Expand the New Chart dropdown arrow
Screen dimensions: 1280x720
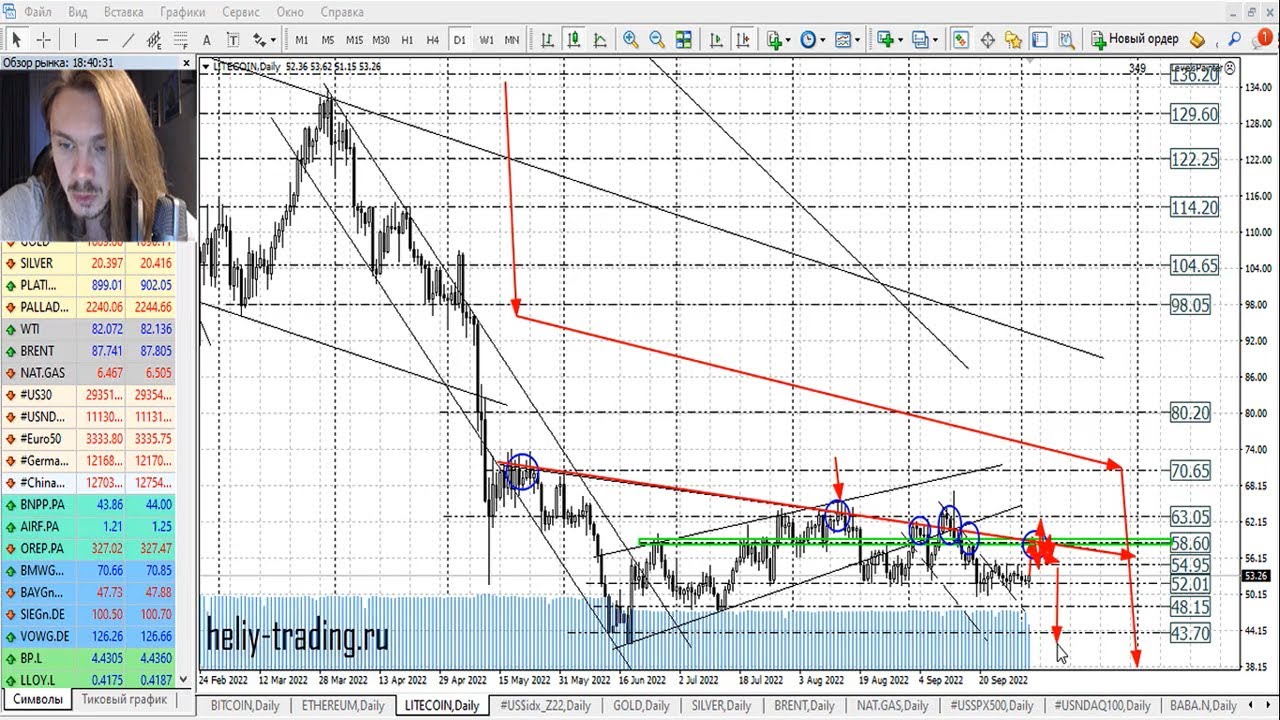pos(900,40)
